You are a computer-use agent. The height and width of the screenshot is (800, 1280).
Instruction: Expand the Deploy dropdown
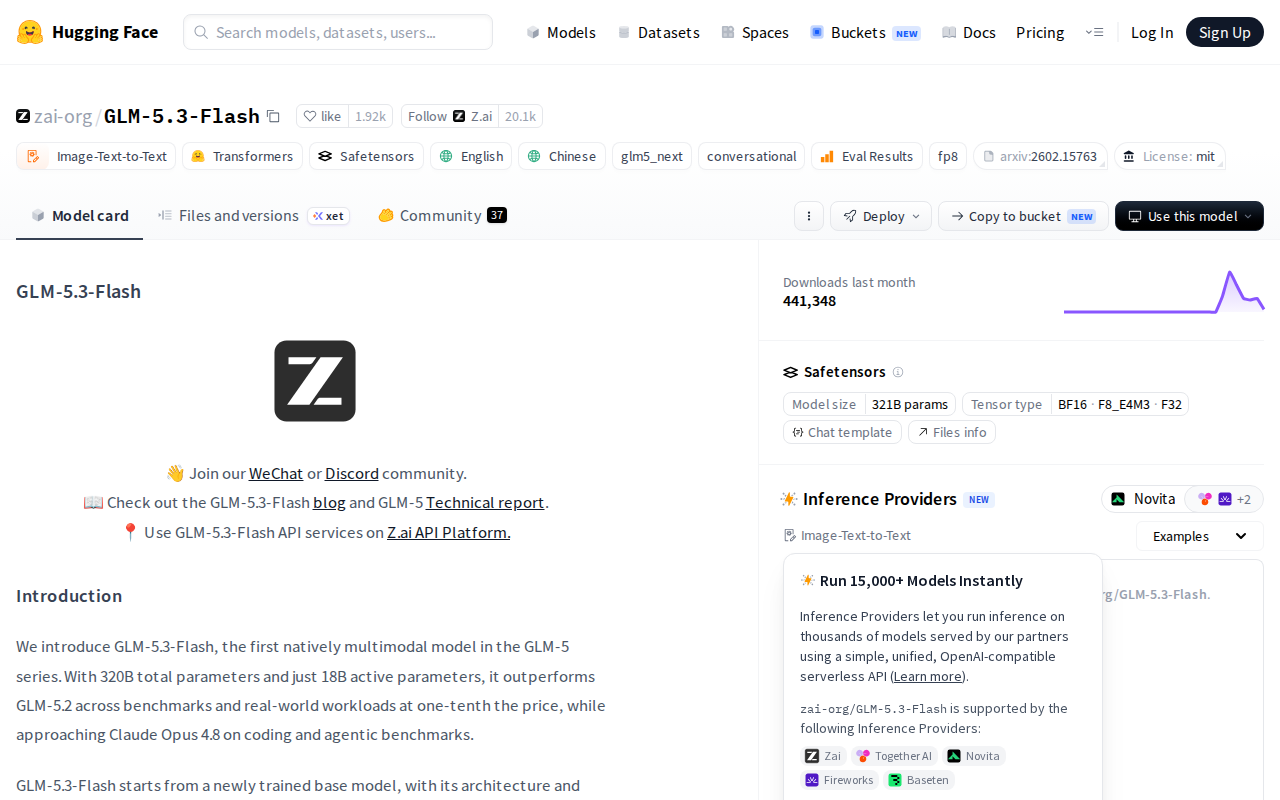point(881,216)
